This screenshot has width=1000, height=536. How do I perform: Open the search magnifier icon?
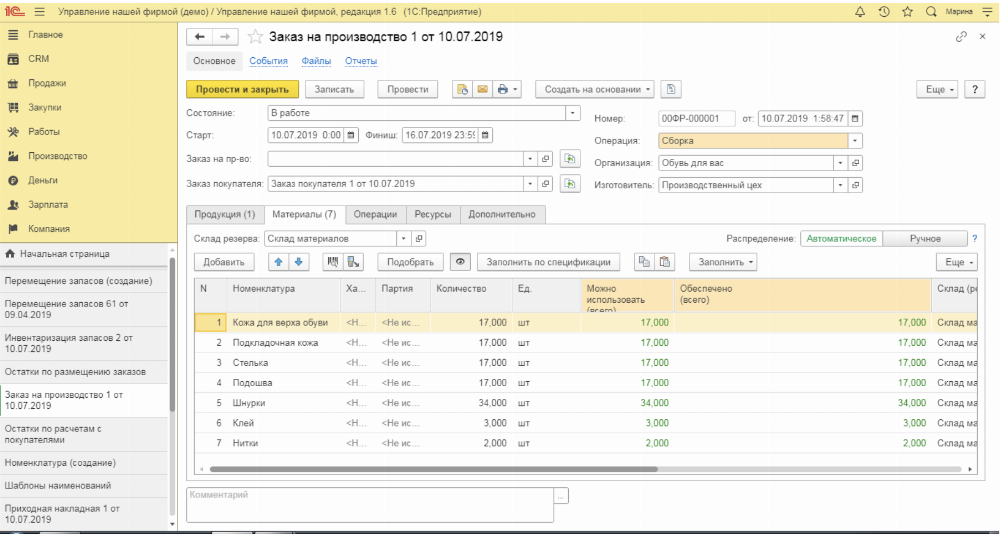tap(930, 11)
